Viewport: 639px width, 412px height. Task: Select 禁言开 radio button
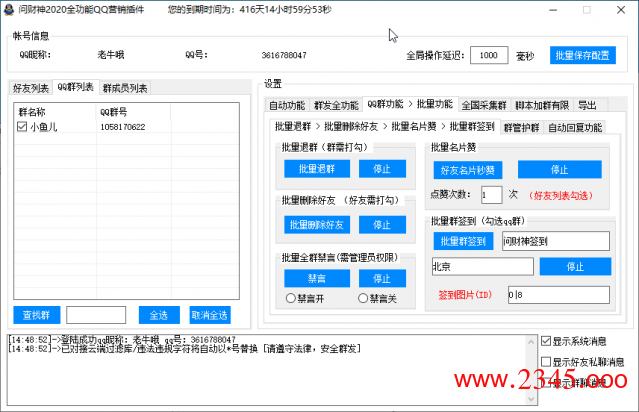(291, 298)
